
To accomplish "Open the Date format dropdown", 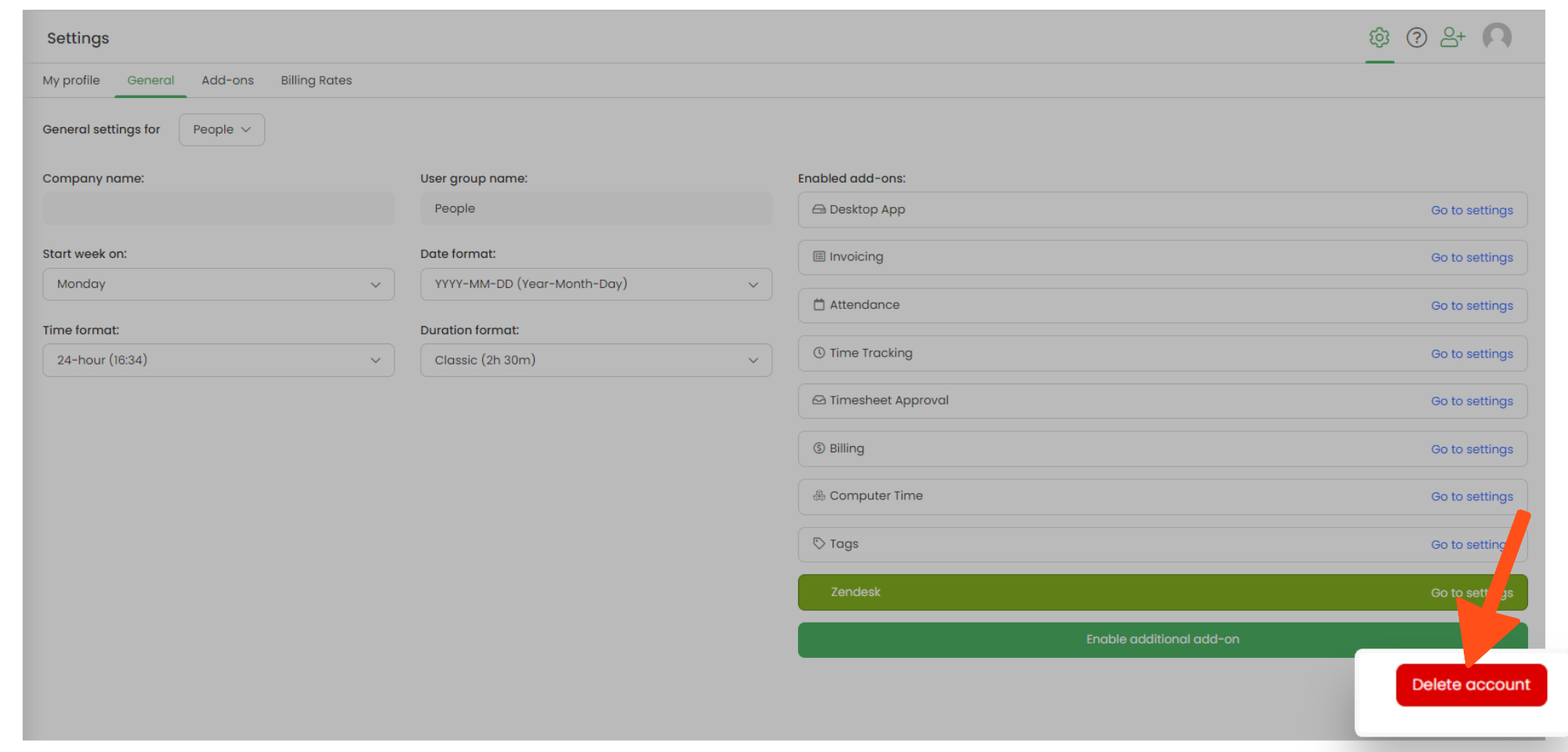I will point(596,284).
